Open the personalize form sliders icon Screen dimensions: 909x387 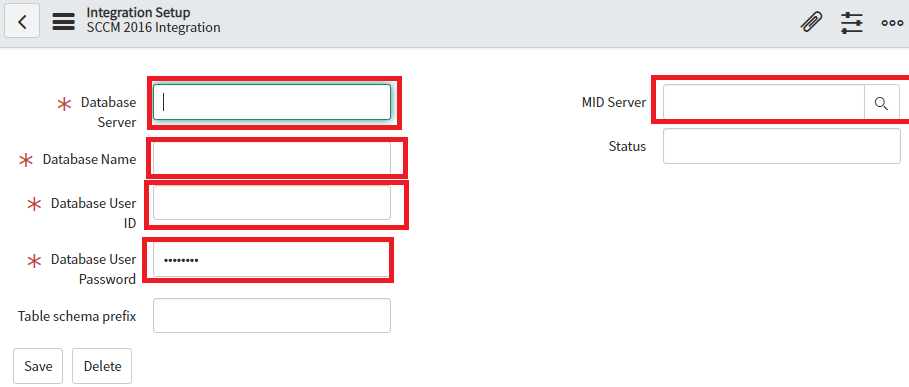(x=852, y=23)
